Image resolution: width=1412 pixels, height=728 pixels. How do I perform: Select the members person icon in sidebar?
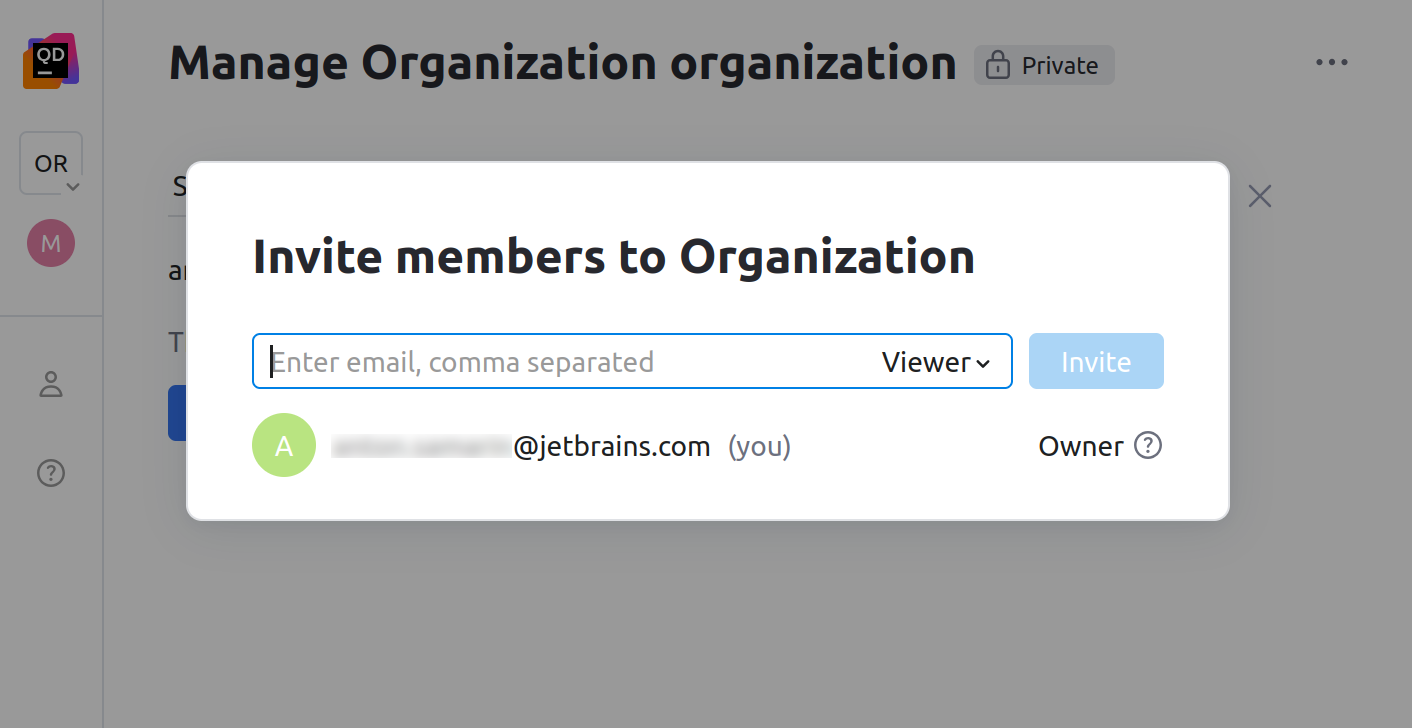pyautogui.click(x=51, y=385)
